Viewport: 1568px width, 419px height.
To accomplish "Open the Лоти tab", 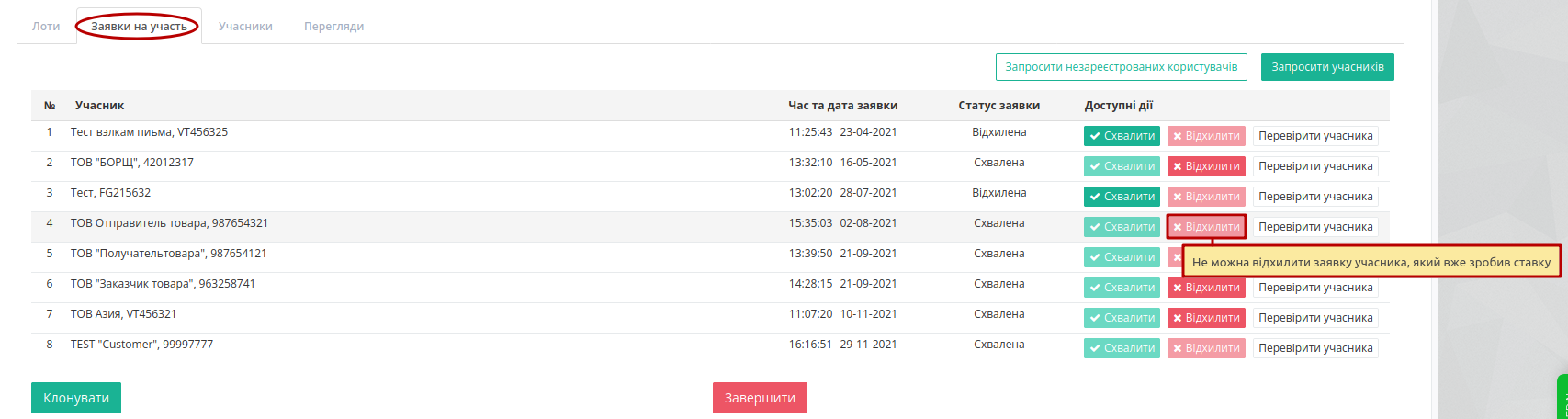I will [x=46, y=26].
